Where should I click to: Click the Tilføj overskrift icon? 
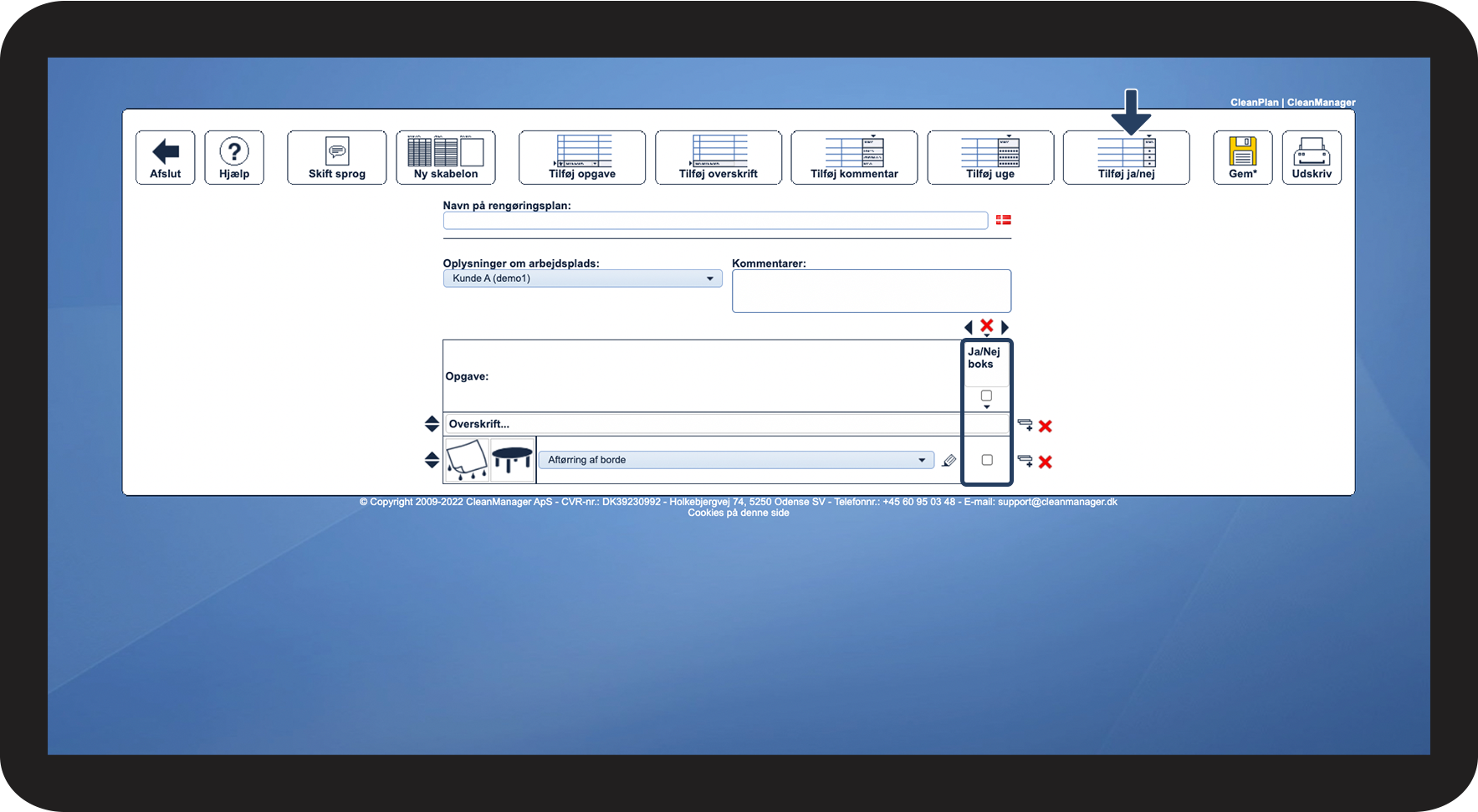pyautogui.click(x=718, y=157)
